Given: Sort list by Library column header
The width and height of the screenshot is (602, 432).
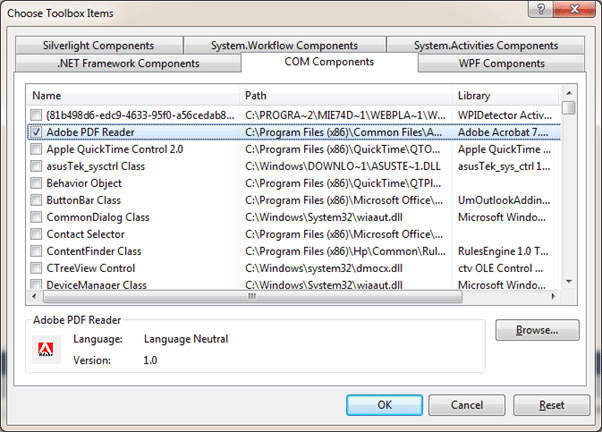Looking at the screenshot, I should click(506, 95).
